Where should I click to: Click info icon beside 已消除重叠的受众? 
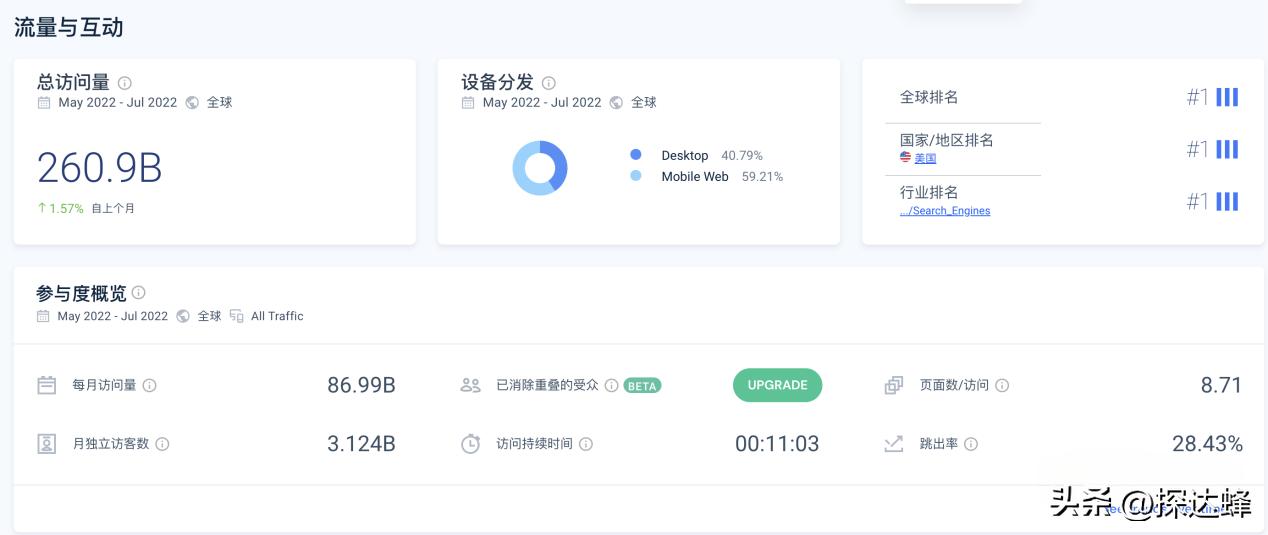coord(611,385)
